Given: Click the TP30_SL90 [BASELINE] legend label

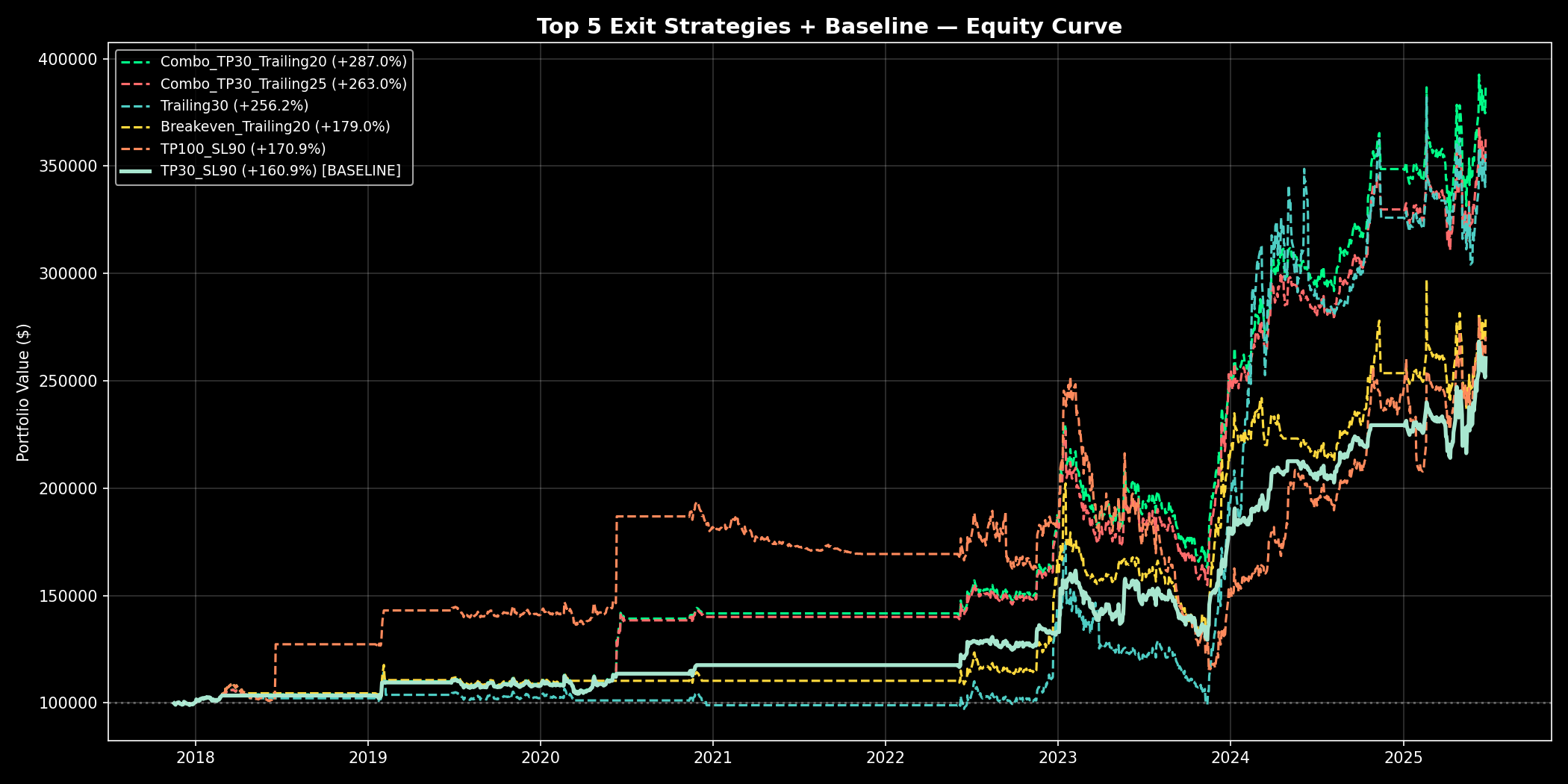Looking at the screenshot, I should [x=280, y=170].
